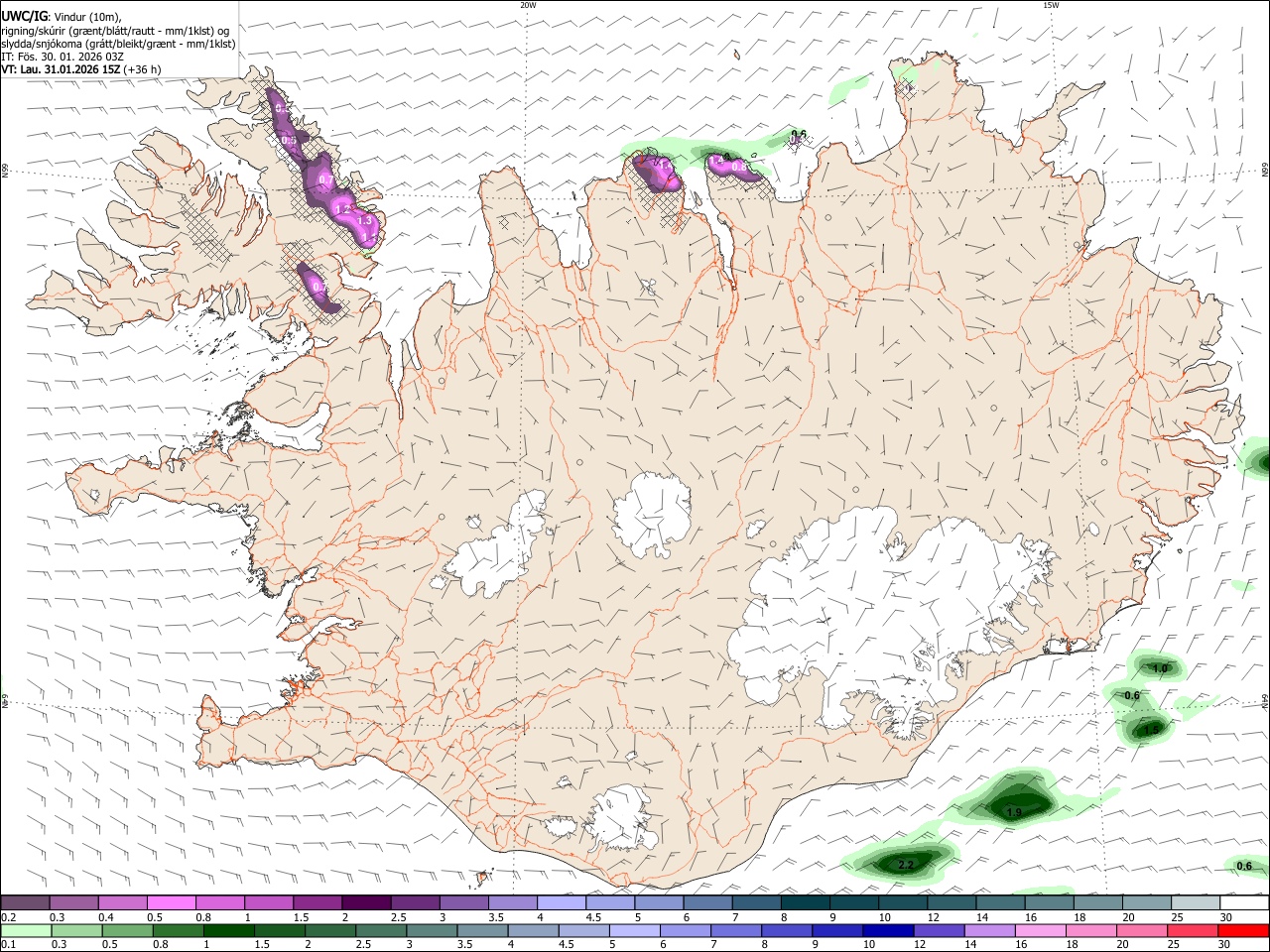Click the 1.9 value on green rain patch
This screenshot has height=952, width=1270.
coord(1014,813)
